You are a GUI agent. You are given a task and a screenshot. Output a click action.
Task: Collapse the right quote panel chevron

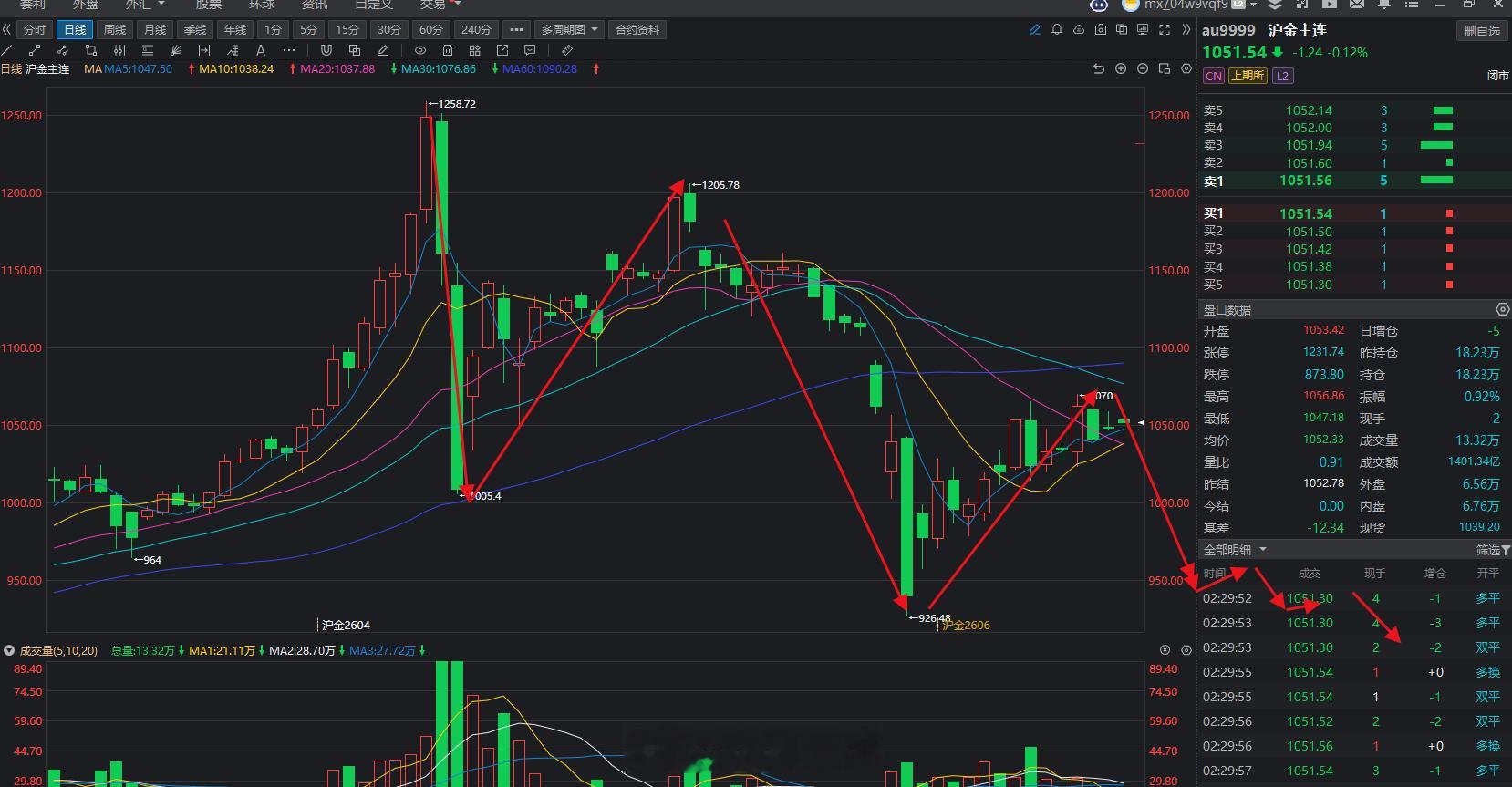click(x=1186, y=30)
